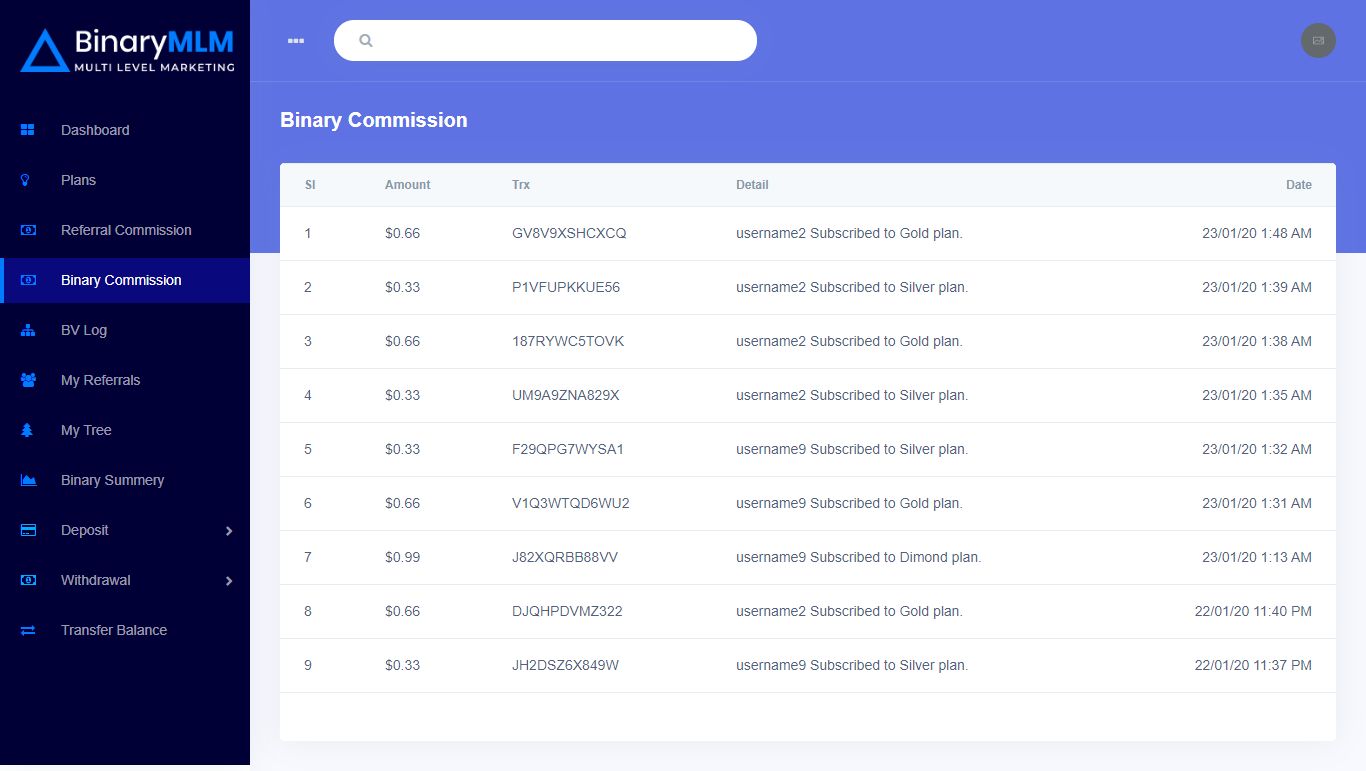
Task: Click the Deposit credit card icon
Action: pyautogui.click(x=28, y=530)
